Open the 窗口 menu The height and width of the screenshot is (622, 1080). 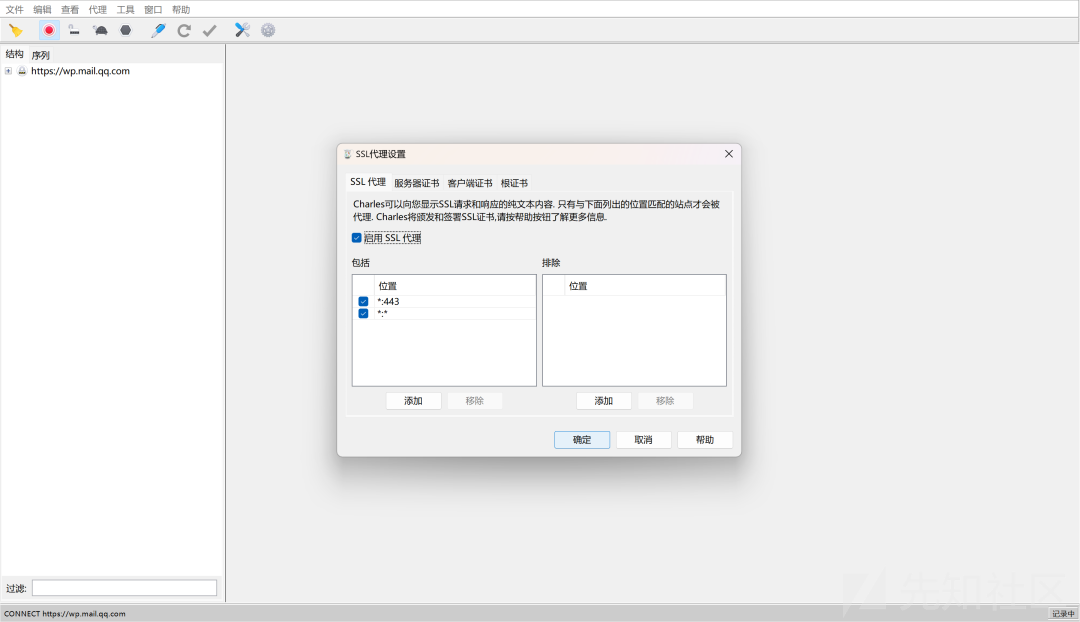(x=153, y=10)
